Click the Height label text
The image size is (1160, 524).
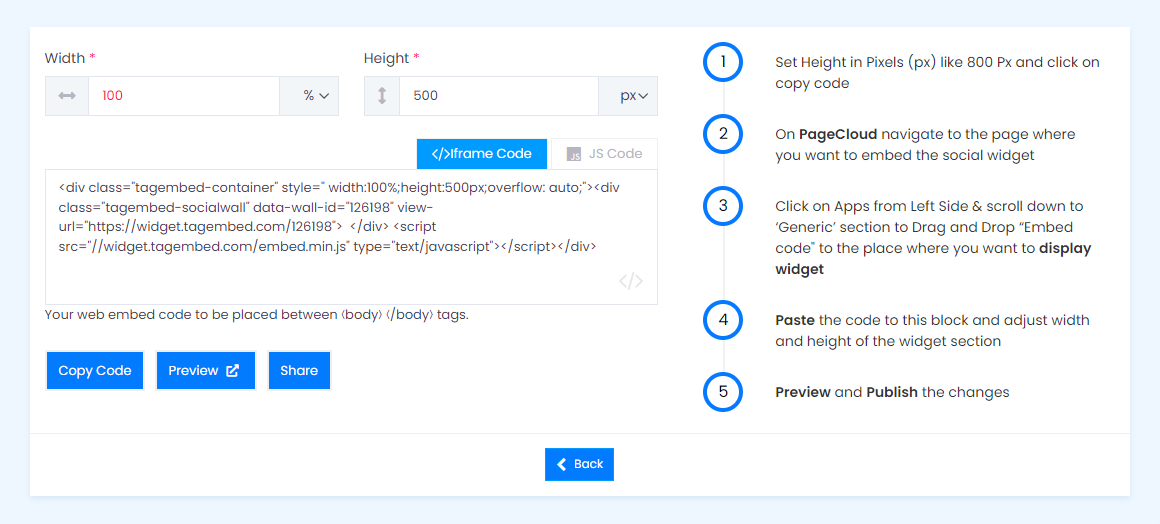[386, 58]
